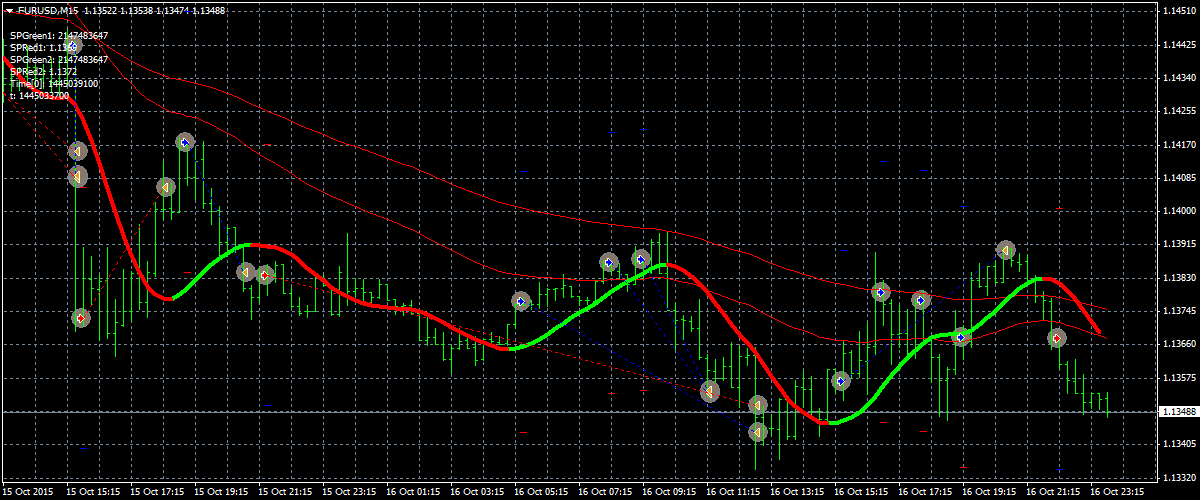Viewport: 1200px width, 500px height.
Task: Click the 1.13660 price axis label
Action: [x=1180, y=344]
